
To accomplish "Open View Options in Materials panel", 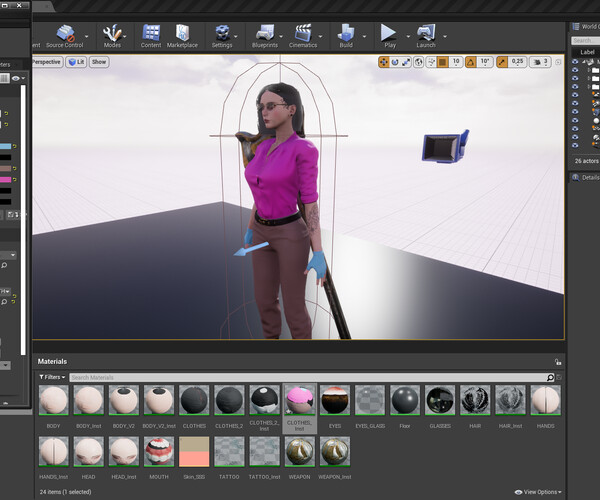I will point(538,492).
